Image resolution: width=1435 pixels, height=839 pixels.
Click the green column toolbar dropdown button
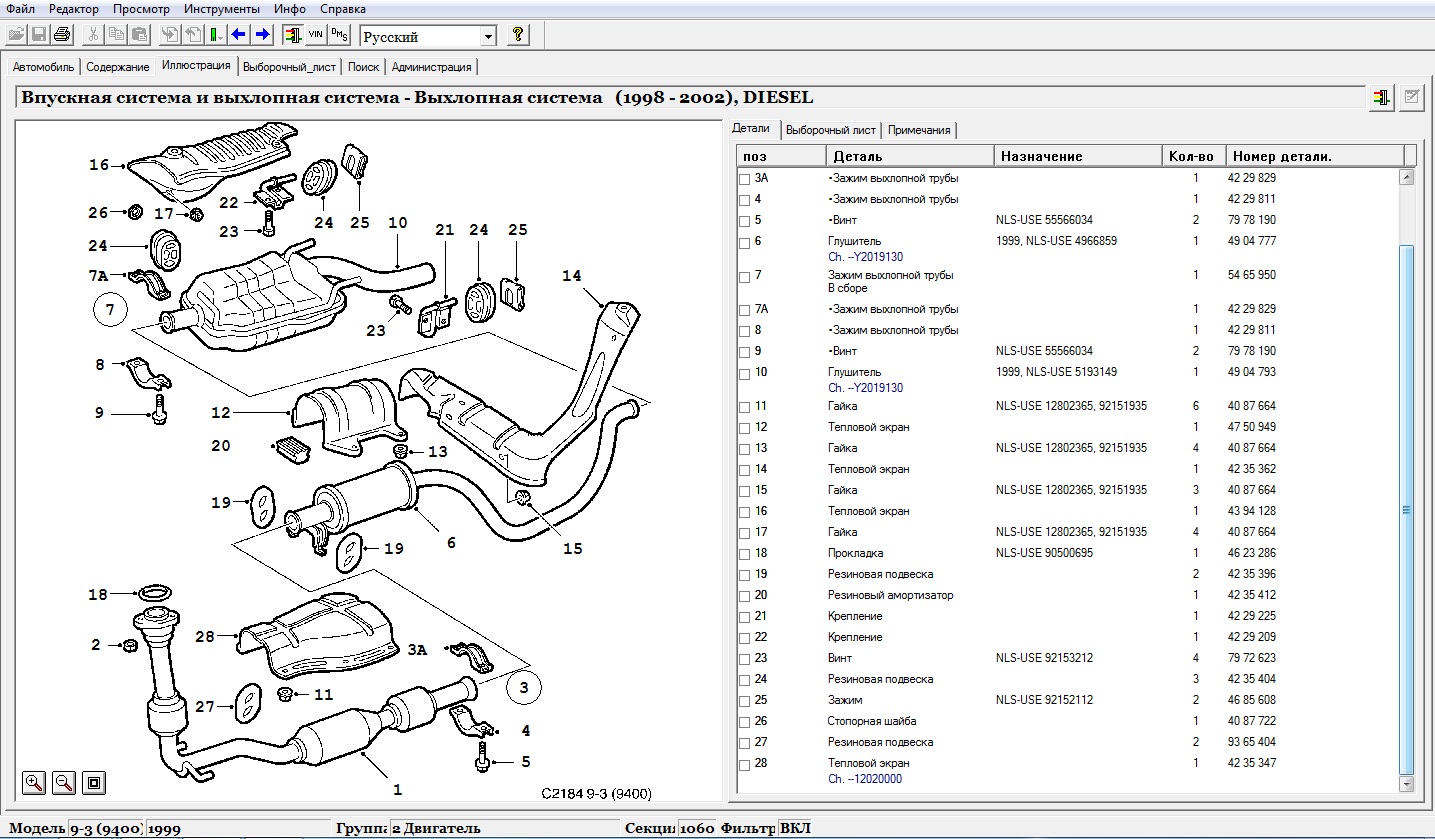[216, 35]
